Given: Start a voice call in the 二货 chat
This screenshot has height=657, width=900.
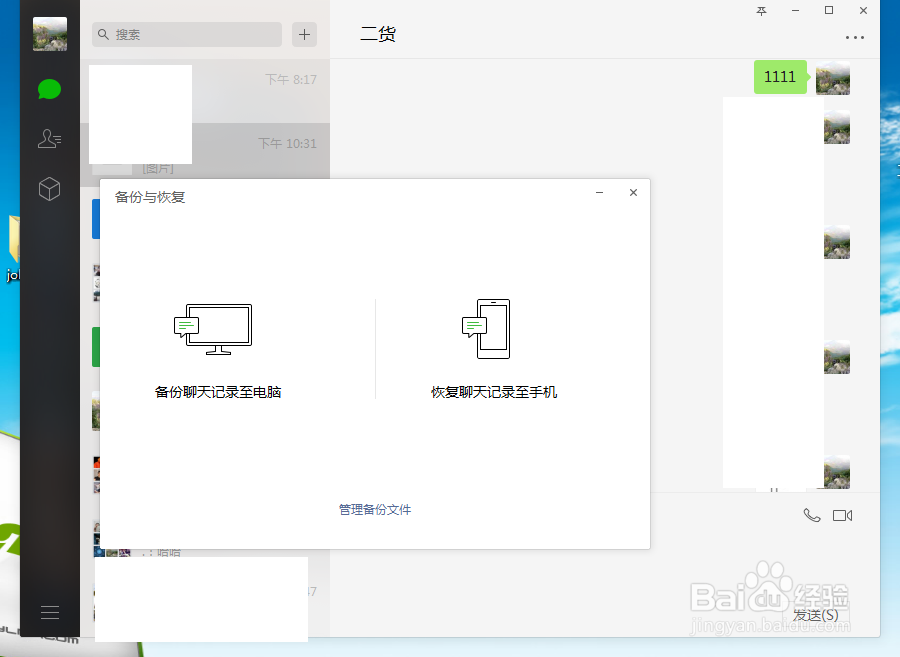Looking at the screenshot, I should click(812, 515).
